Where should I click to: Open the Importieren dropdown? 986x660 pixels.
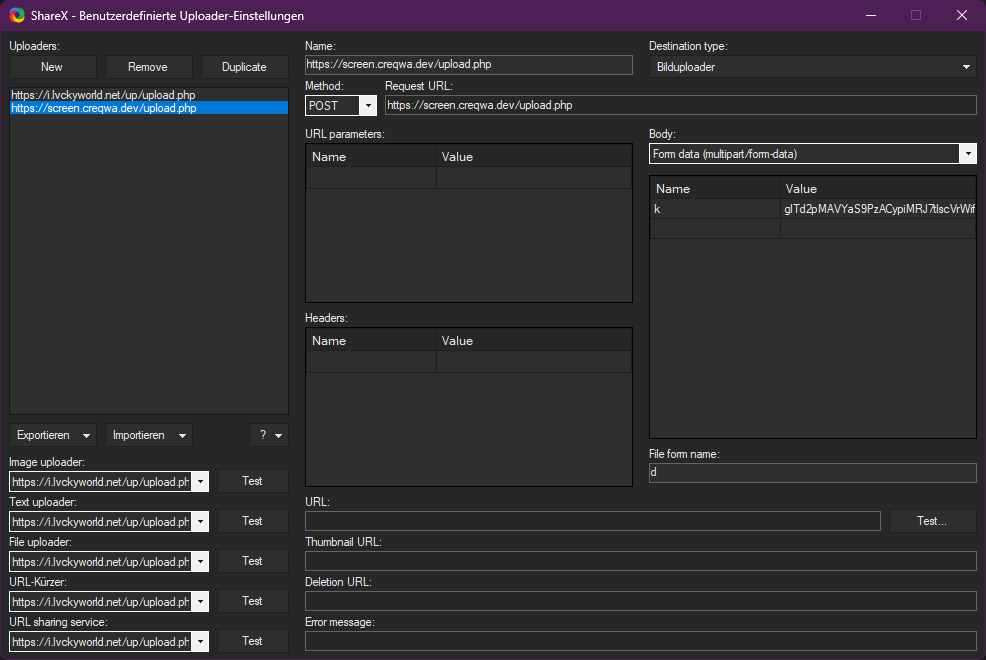(149, 435)
